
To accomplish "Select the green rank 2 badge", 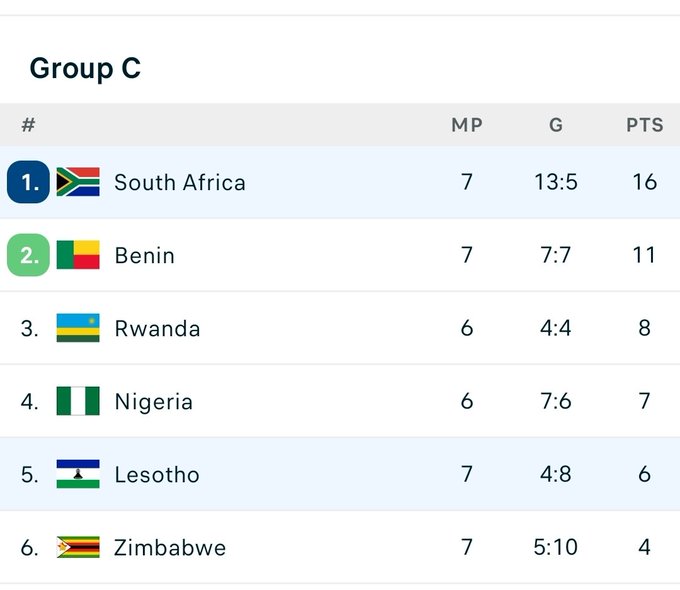I will pyautogui.click(x=28, y=255).
